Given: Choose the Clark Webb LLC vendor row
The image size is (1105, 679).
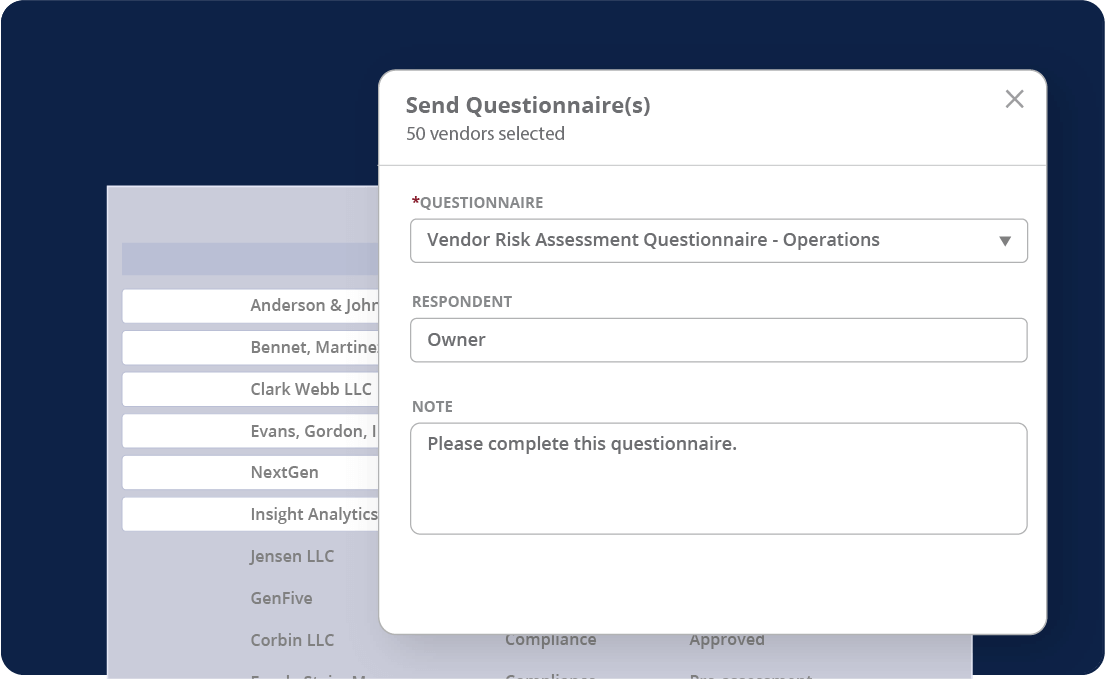Looking at the screenshot, I should [310, 389].
